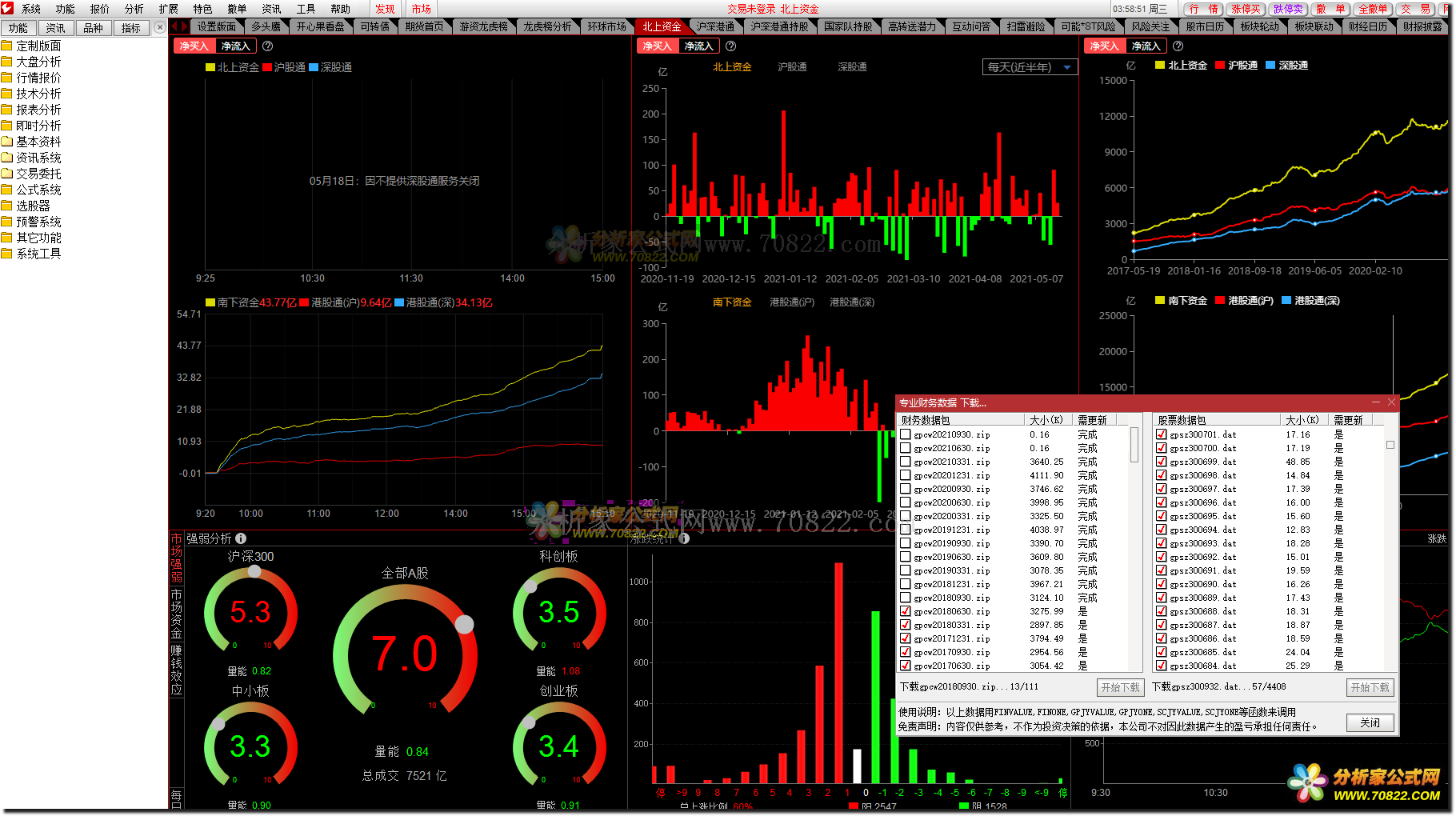Click 开始下载 for the stock data packages

[x=1370, y=687]
